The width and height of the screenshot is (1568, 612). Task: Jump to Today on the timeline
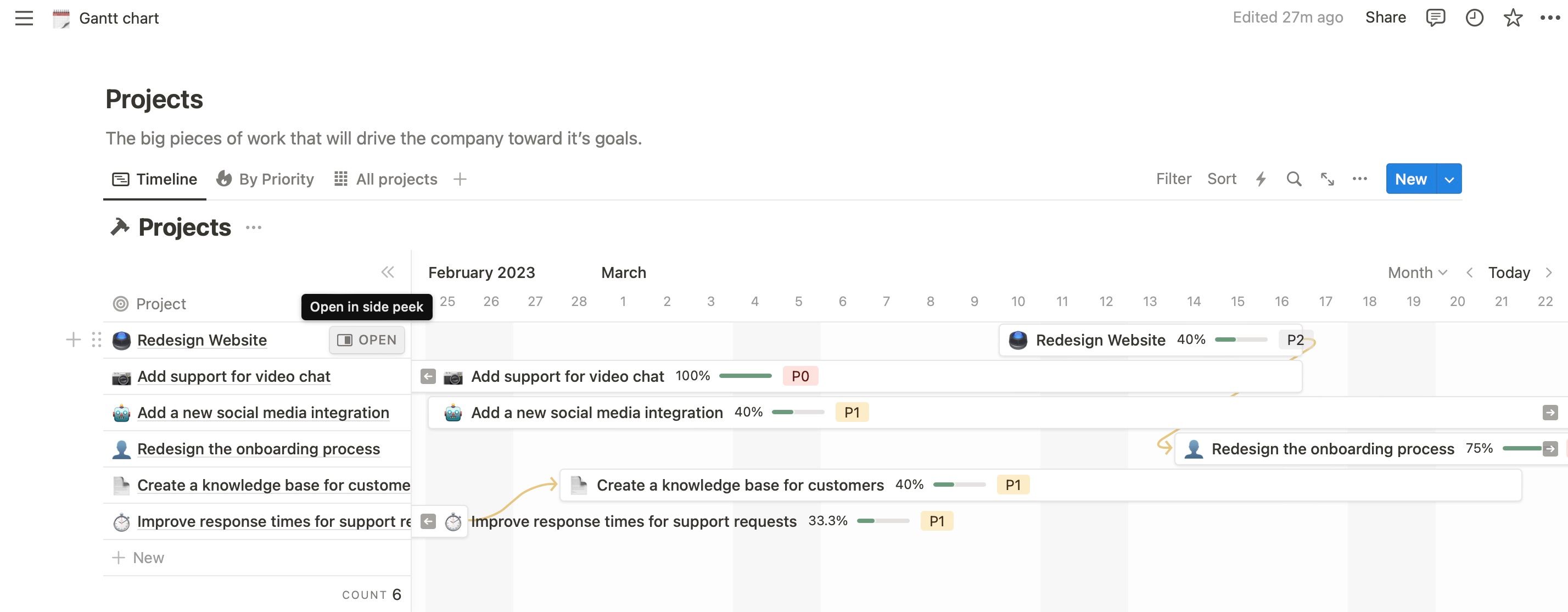pos(1508,272)
